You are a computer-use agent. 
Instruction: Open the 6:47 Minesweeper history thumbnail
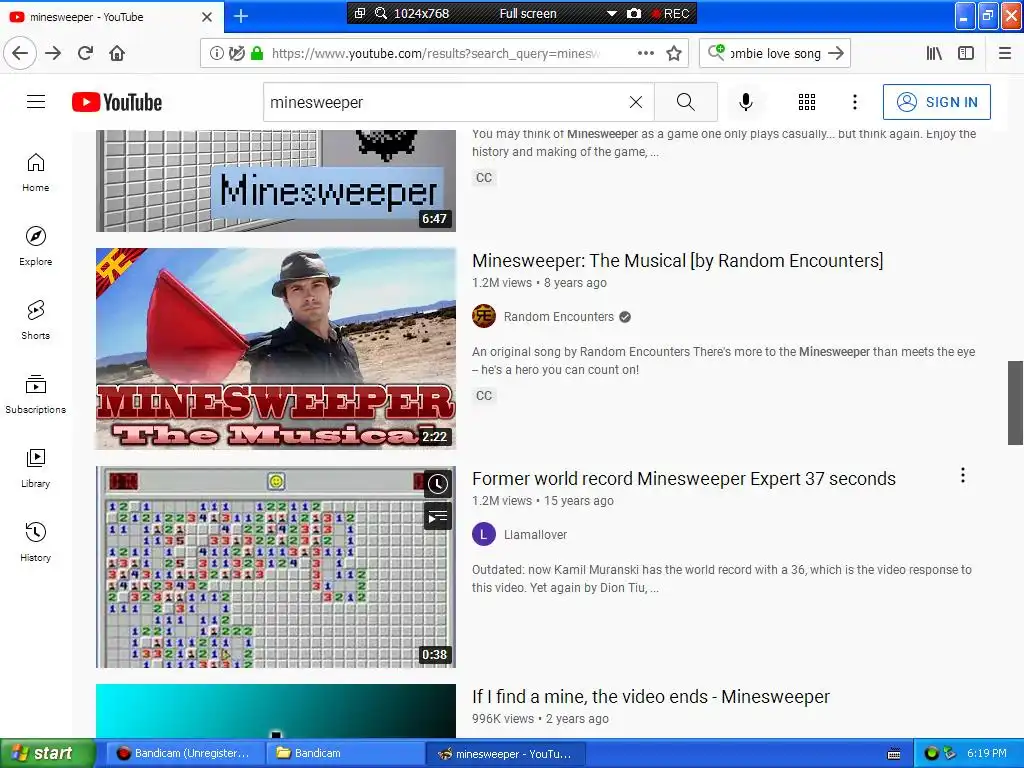[x=276, y=180]
